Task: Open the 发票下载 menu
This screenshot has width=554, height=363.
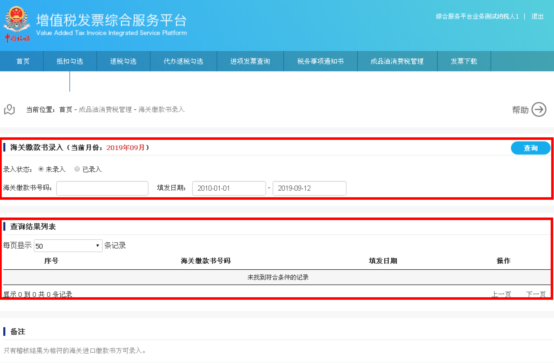Action: 464,62
